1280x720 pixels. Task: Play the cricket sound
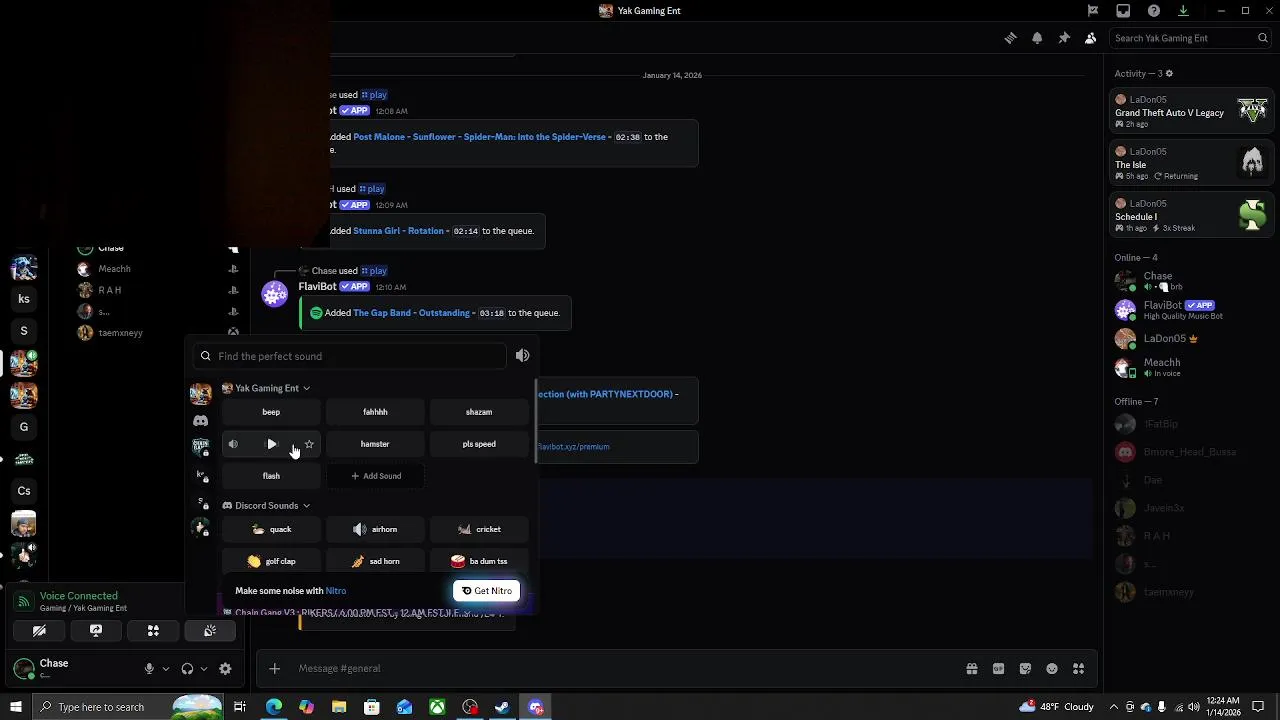pos(479,529)
